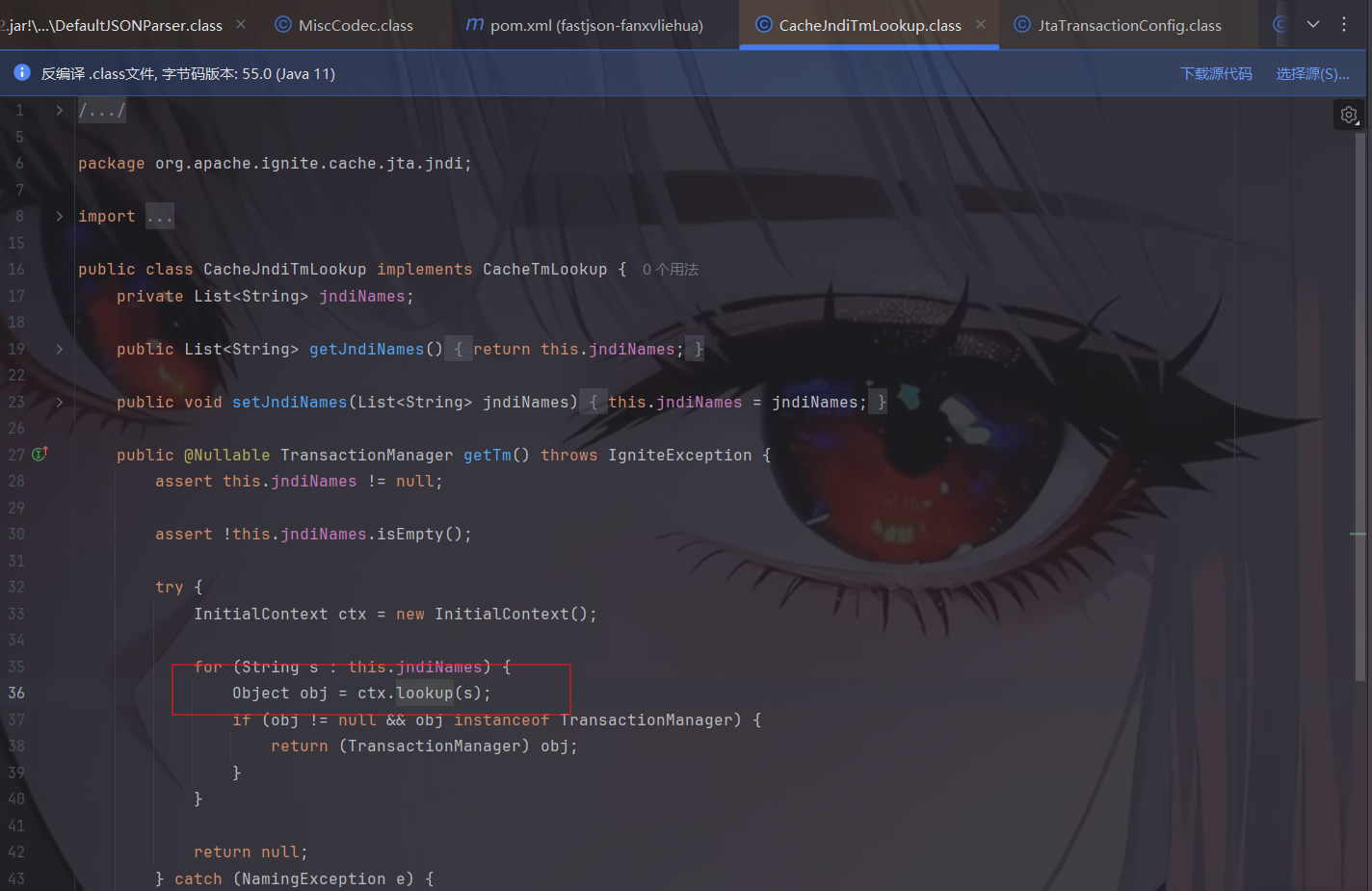Image resolution: width=1372 pixels, height=891 pixels.
Task: Open the JtaTransactionConfig.class tab
Action: (x=1129, y=25)
